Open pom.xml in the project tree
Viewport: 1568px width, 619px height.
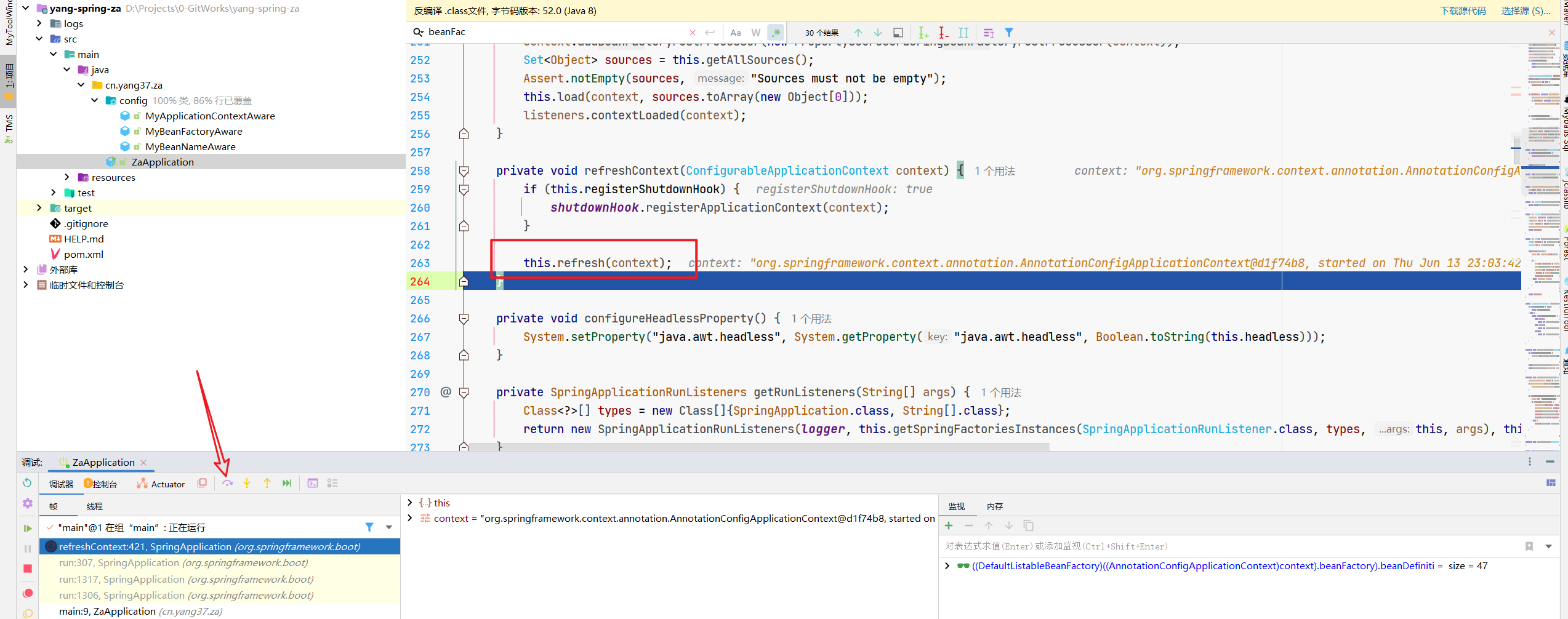coord(83,254)
